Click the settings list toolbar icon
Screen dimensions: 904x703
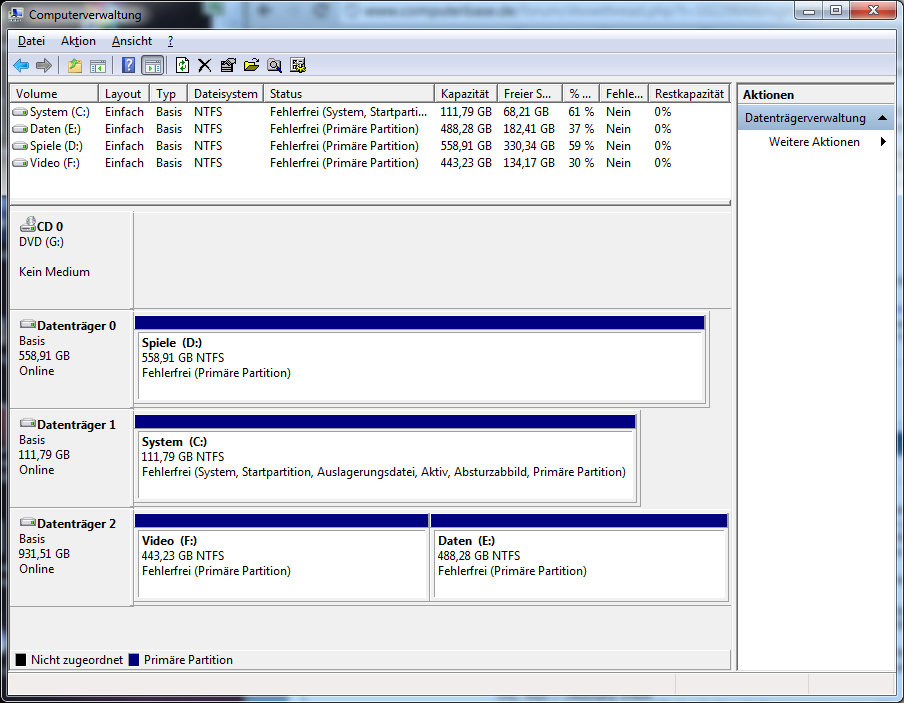pos(298,65)
